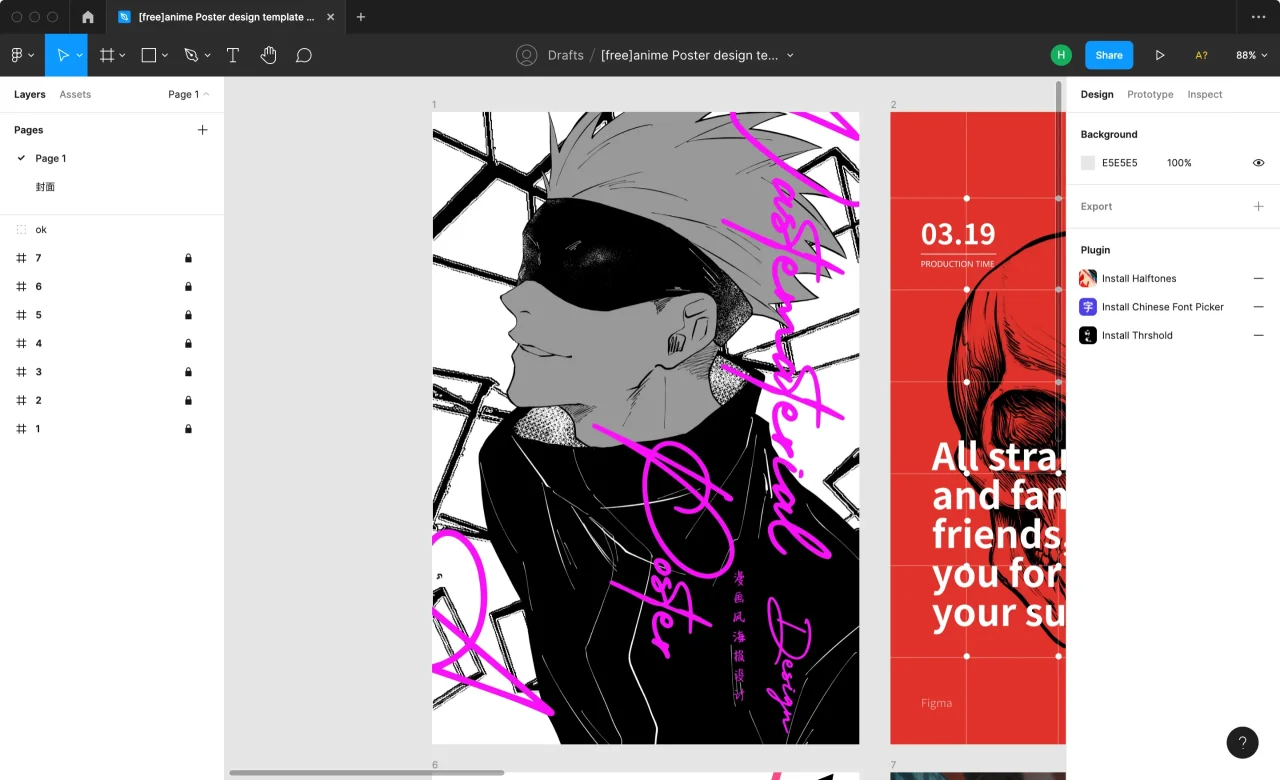Open the Design tab

click(1097, 94)
